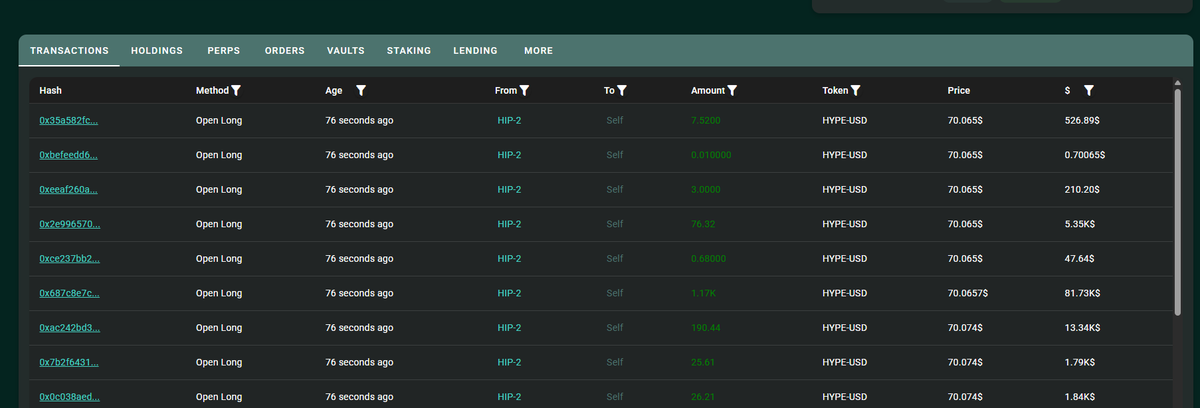Open the To column filter icon
Viewport: 1200px width, 408px height.
click(621, 90)
